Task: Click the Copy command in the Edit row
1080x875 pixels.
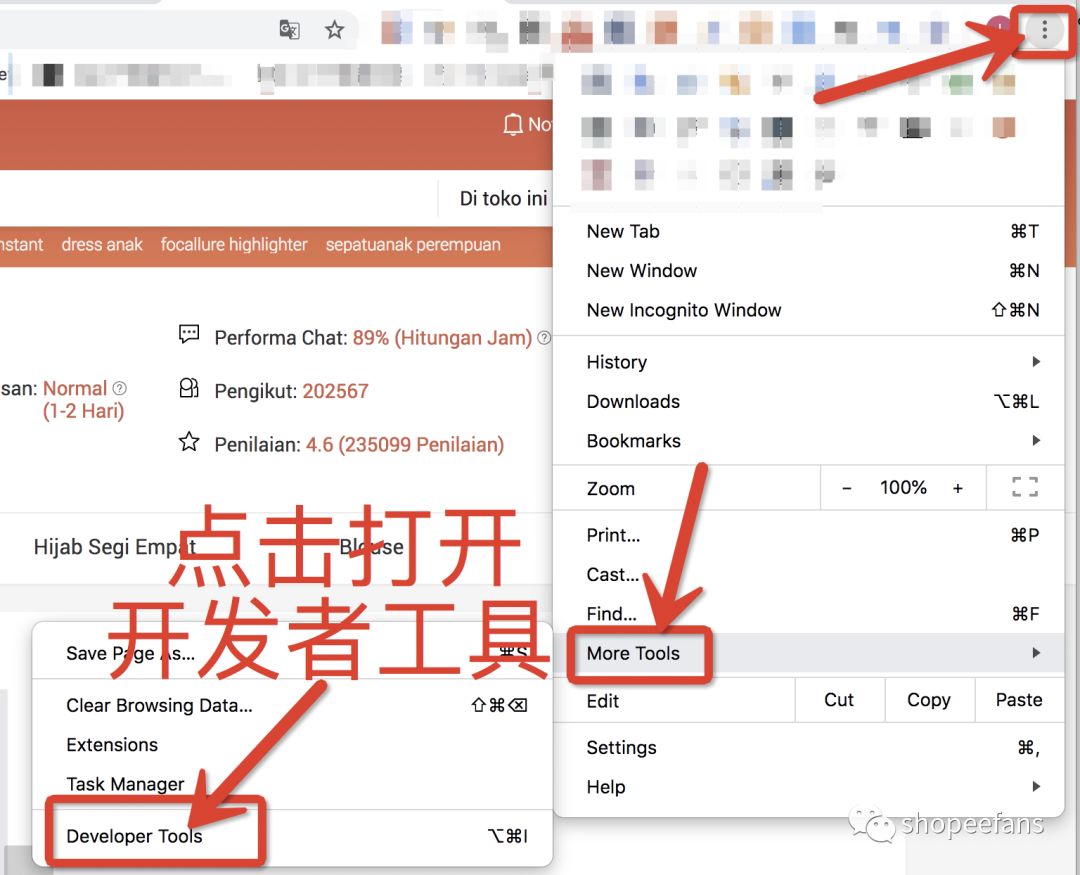Action: (928, 700)
